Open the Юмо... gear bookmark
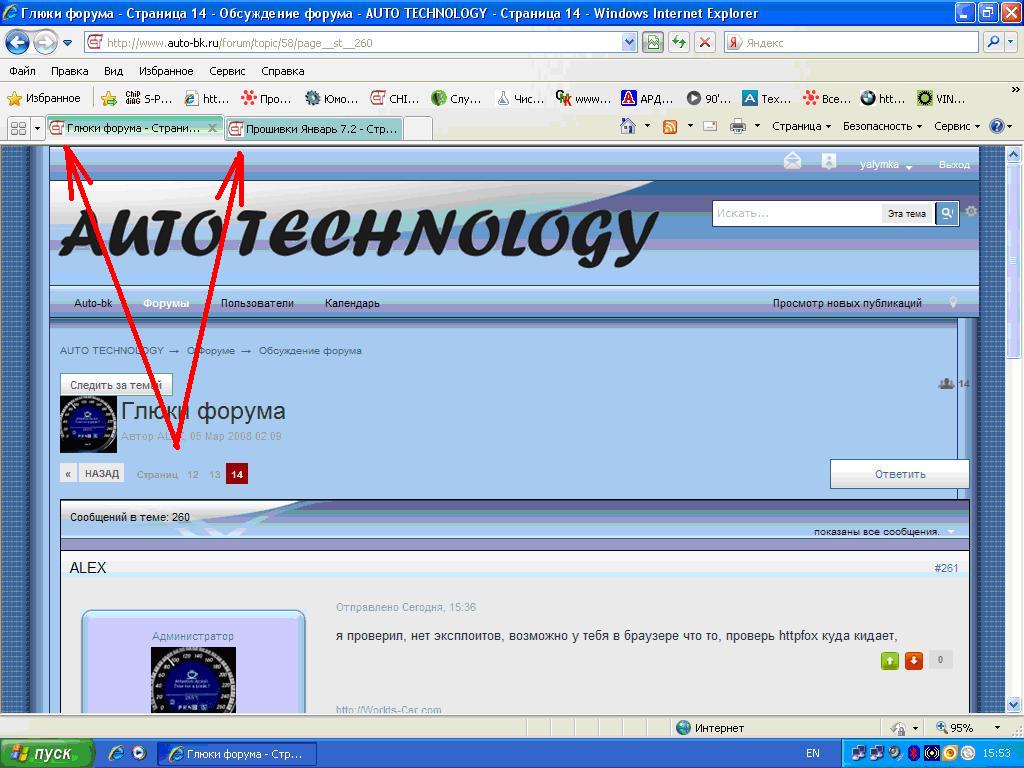The height and width of the screenshot is (768, 1024). pyautogui.click(x=332, y=99)
